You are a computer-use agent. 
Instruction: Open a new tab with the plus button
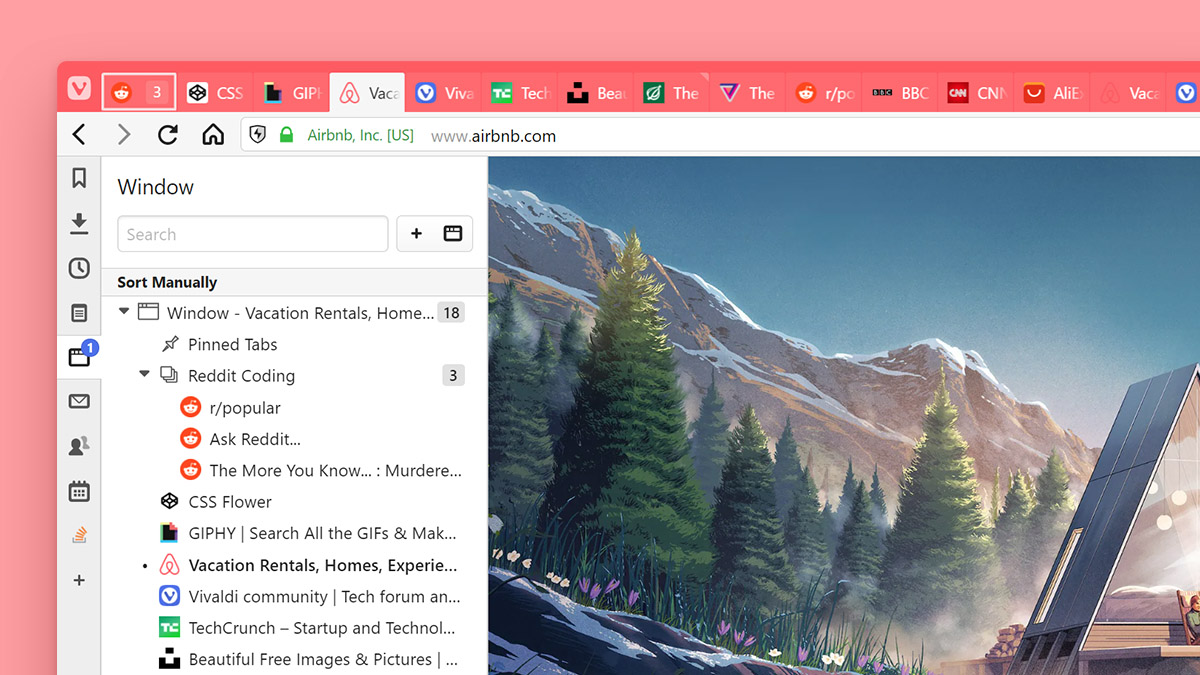pos(416,233)
